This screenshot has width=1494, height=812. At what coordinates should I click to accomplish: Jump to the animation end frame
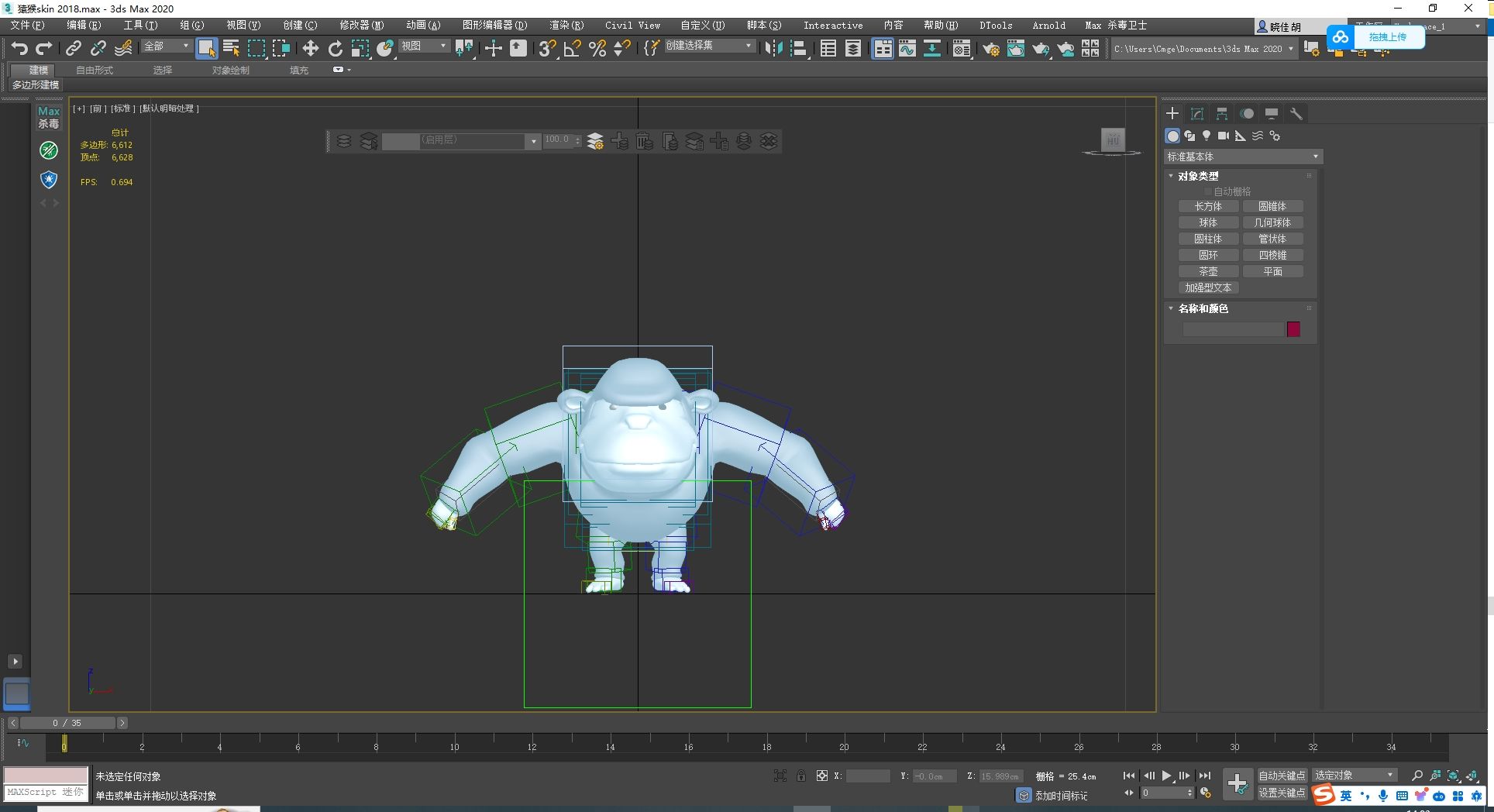point(1205,776)
